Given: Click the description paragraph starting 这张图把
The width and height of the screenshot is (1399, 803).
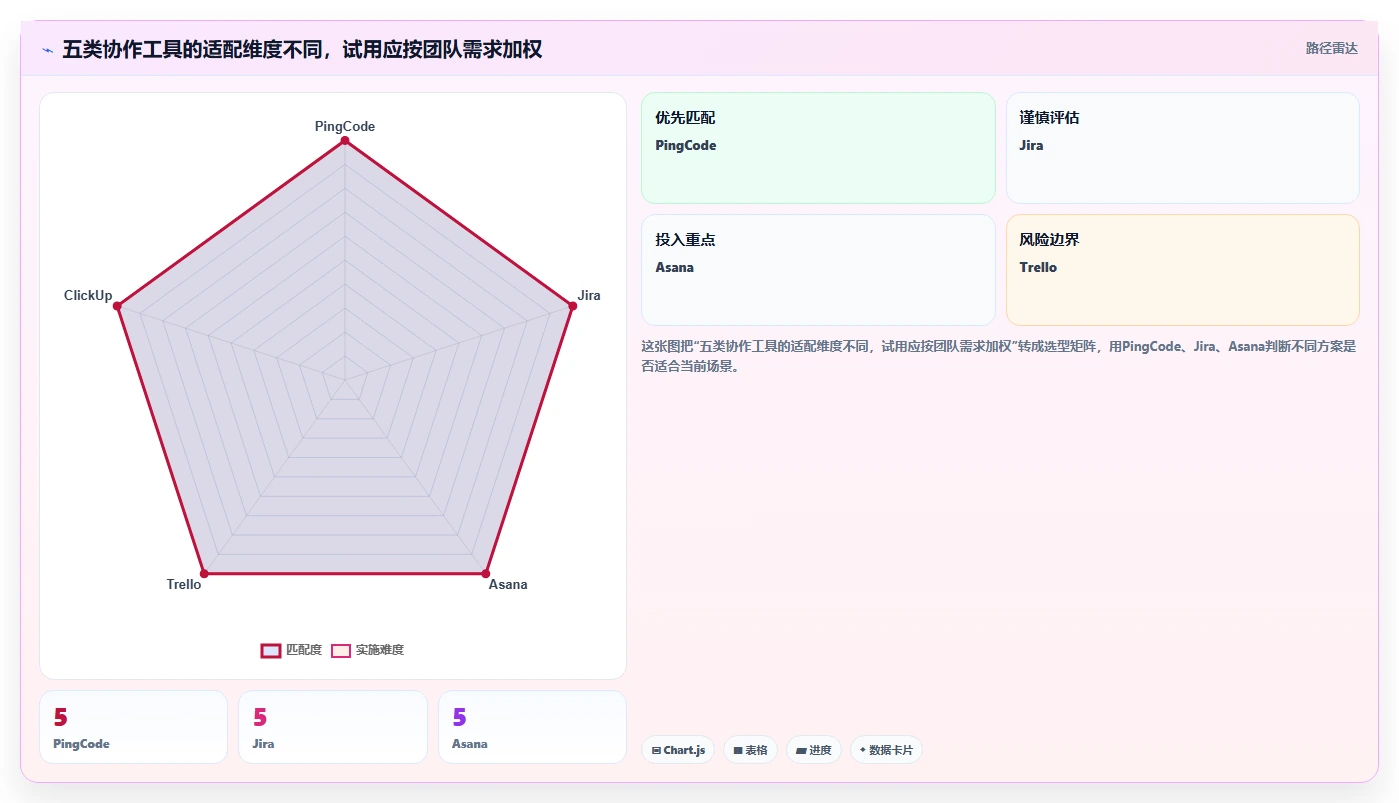Looking at the screenshot, I should 998,356.
